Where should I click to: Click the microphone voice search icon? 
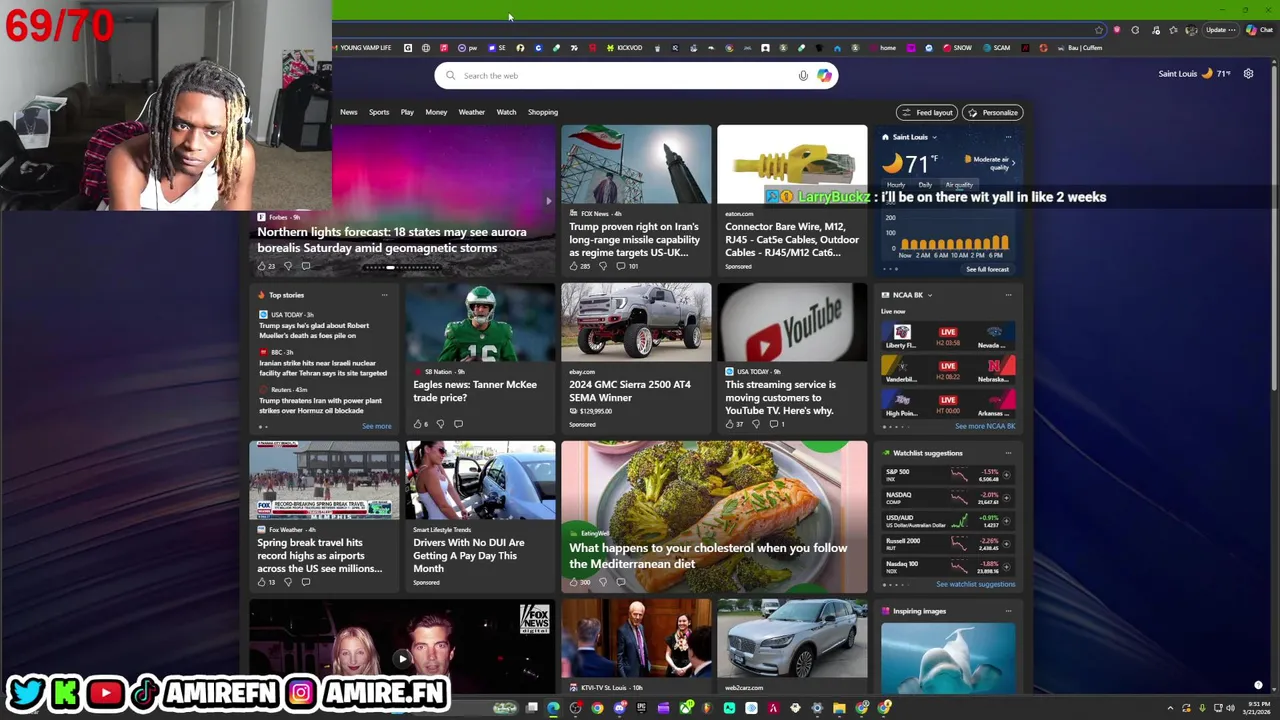[803, 75]
